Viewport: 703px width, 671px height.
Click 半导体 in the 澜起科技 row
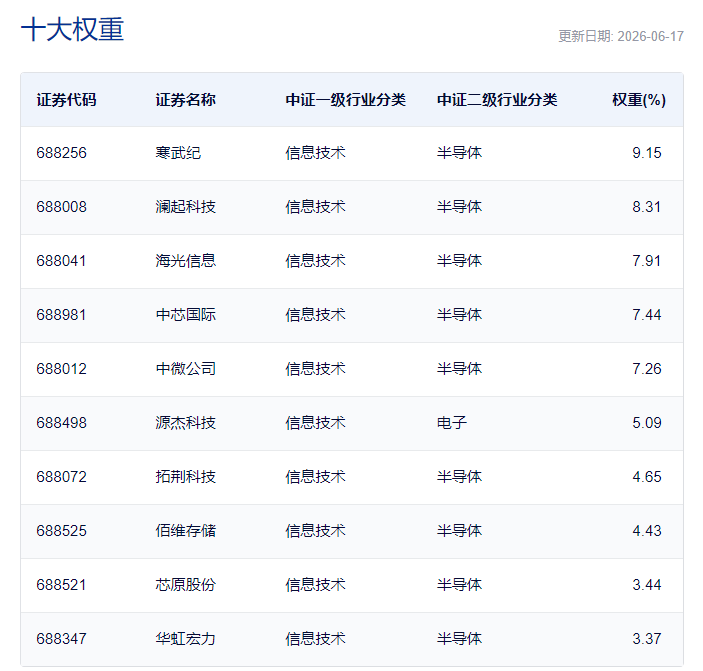point(460,207)
